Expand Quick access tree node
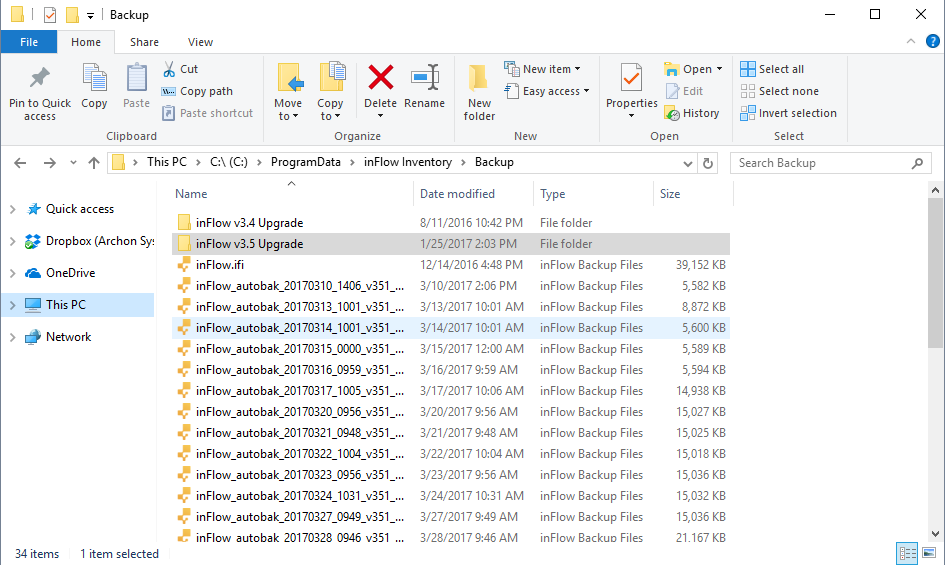 click(x=13, y=209)
